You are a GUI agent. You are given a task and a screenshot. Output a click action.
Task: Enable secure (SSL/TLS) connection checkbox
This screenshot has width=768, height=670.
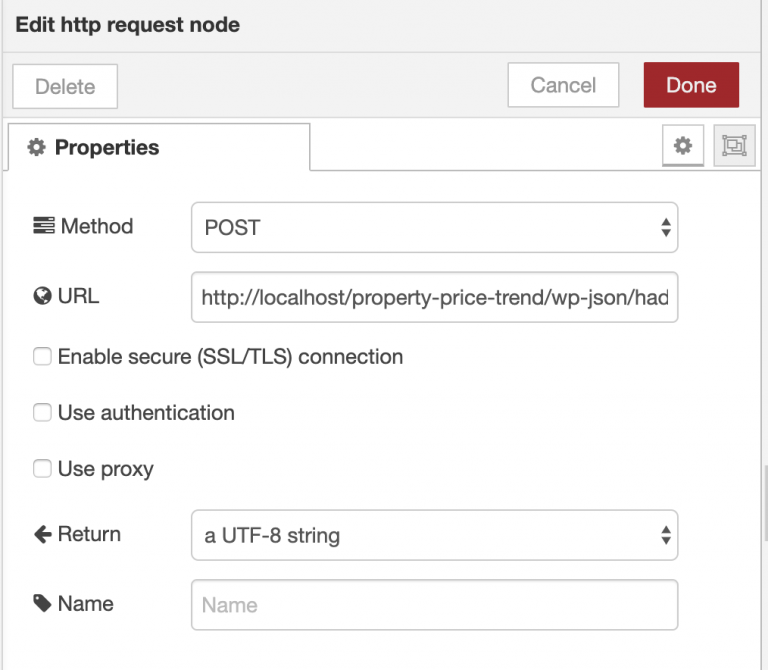click(43, 357)
